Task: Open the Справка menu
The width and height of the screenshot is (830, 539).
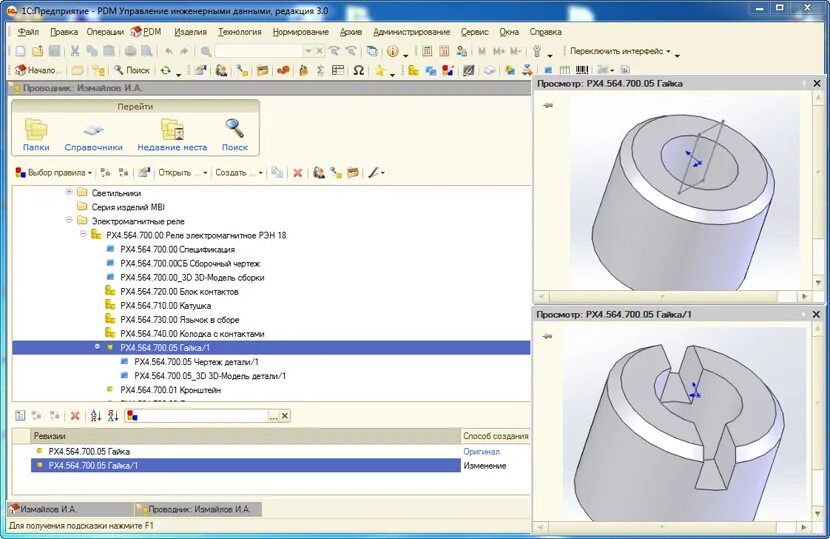Action: click(x=545, y=32)
